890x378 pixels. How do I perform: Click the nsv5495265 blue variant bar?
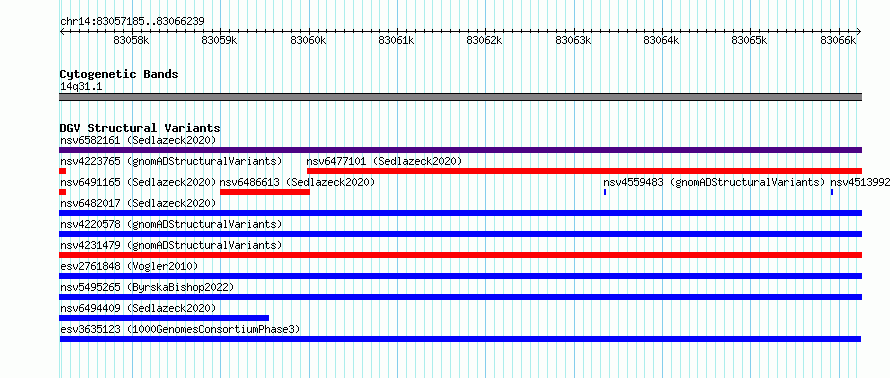pyautogui.click(x=460, y=297)
